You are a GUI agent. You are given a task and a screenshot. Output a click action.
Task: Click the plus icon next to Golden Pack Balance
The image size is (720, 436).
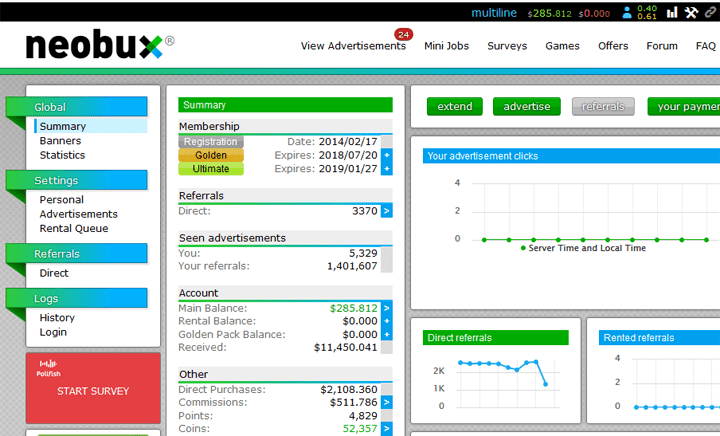(x=387, y=335)
